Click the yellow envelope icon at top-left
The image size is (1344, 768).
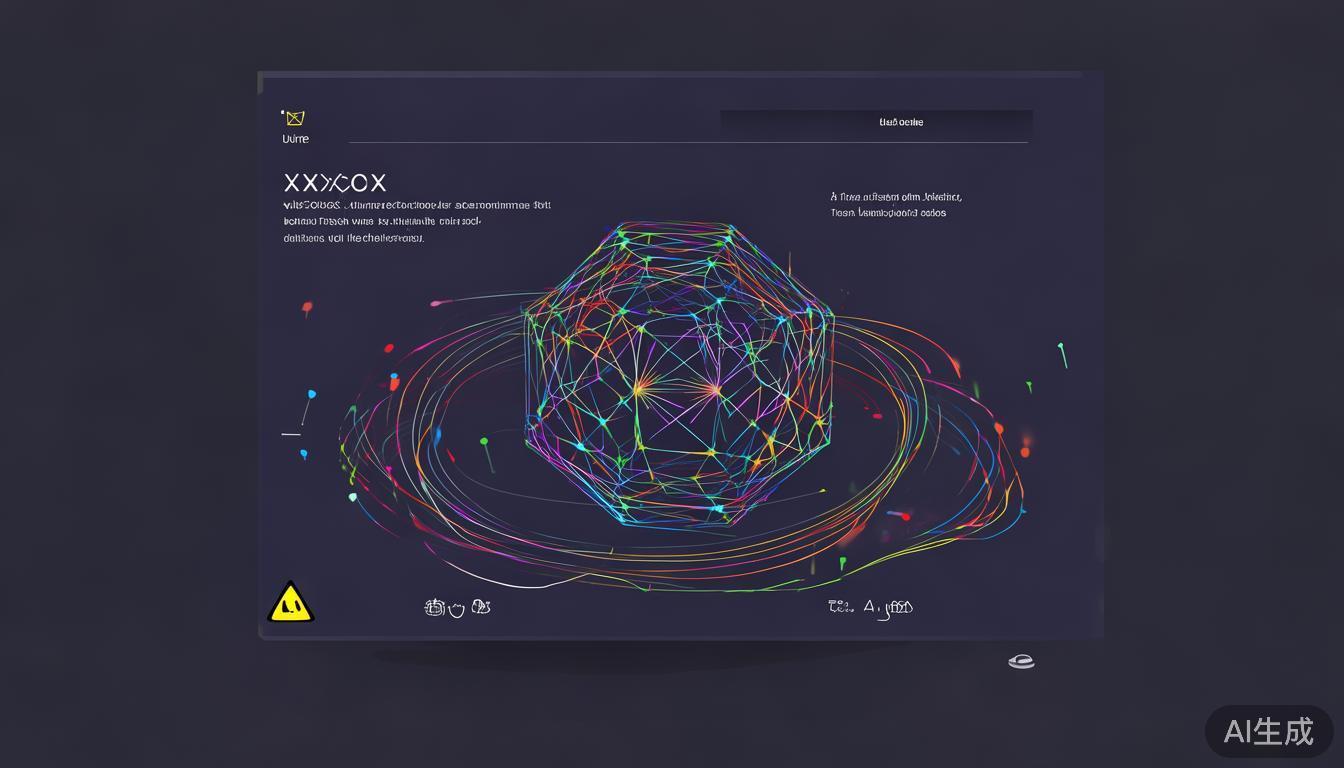tap(294, 118)
